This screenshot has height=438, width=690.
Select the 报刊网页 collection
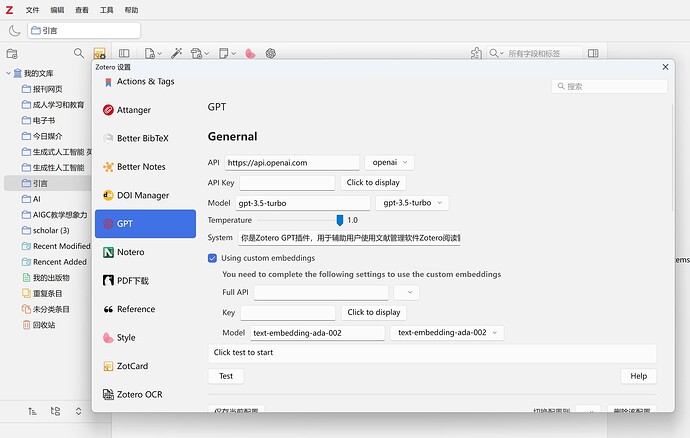(48, 89)
